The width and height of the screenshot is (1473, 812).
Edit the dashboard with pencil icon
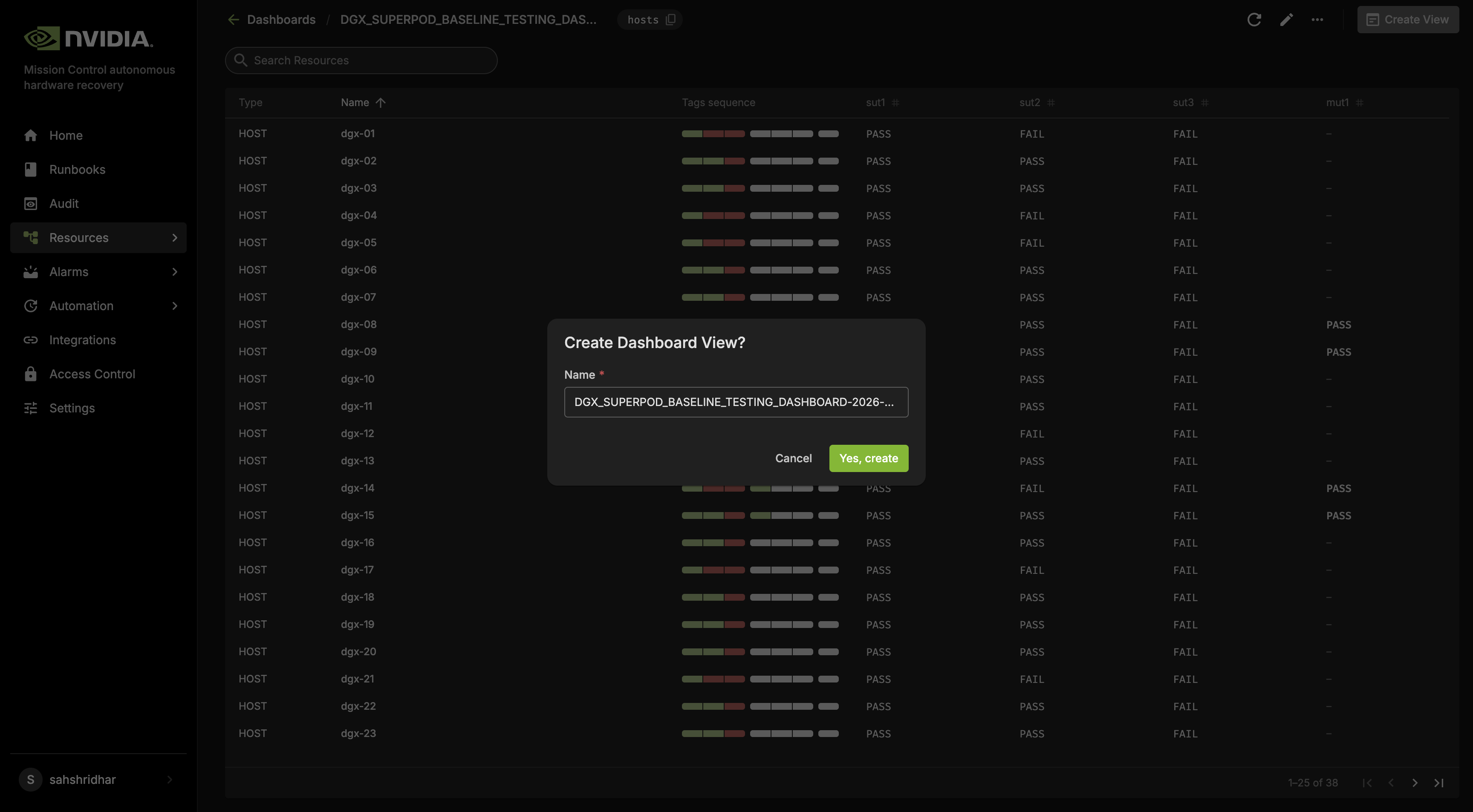[x=1286, y=20]
